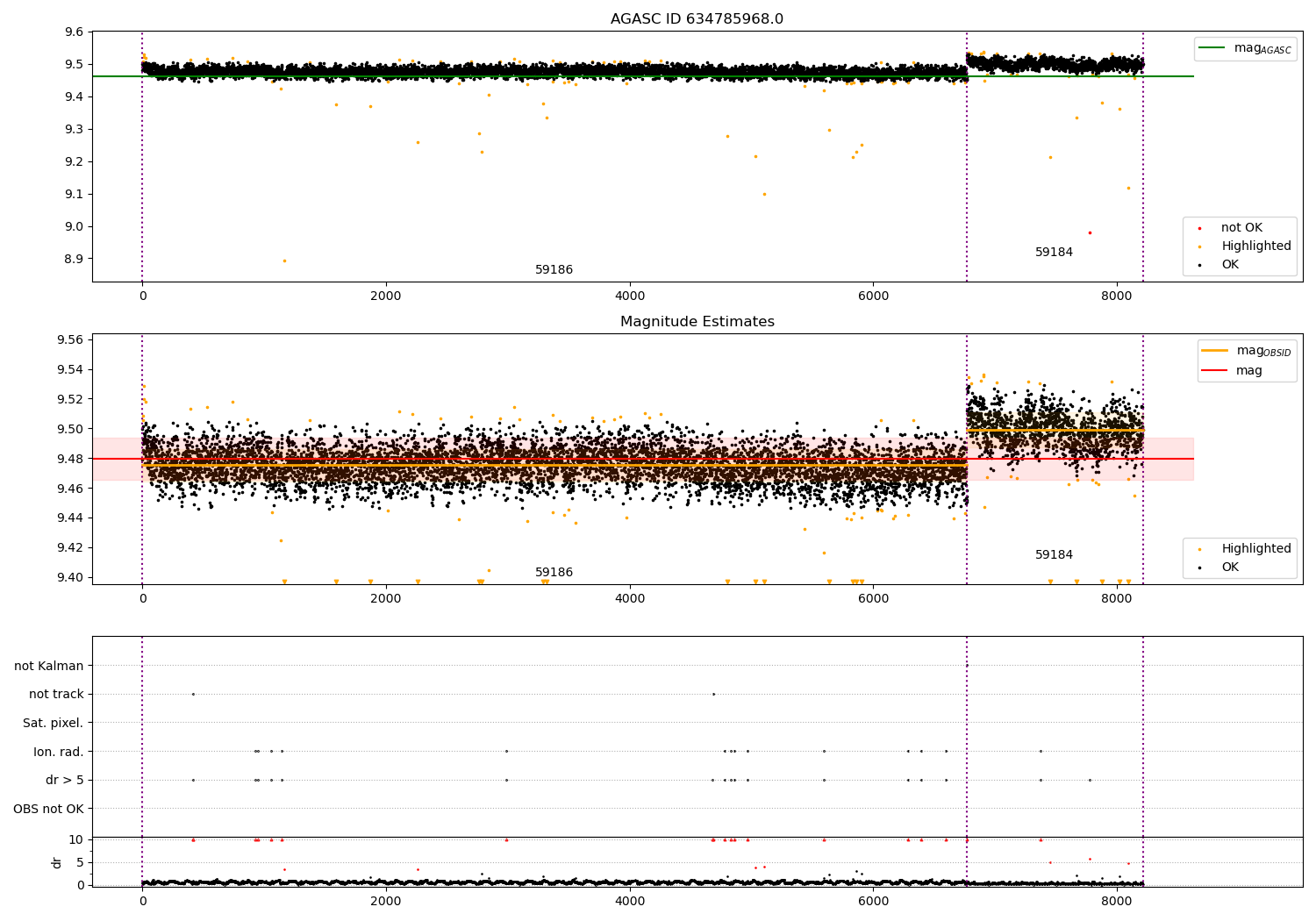Click the single red not-OK point in top plot
The width and height of the screenshot is (1316, 921).
pos(1090,232)
